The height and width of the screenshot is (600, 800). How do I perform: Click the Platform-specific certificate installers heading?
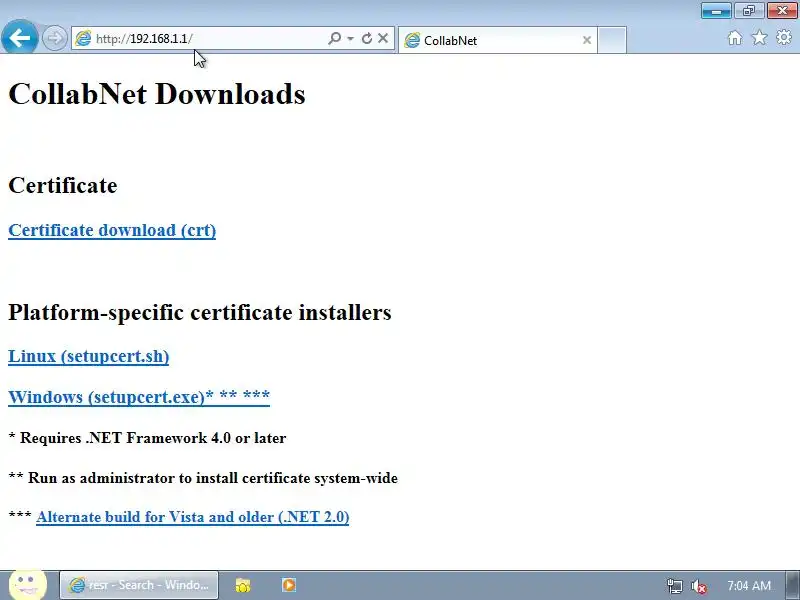(x=200, y=312)
